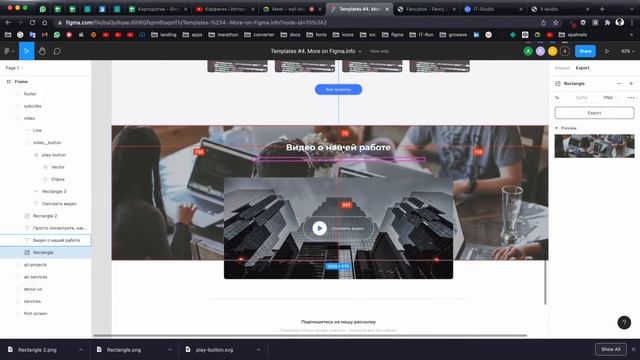Click the browser back arrow

click(8, 22)
